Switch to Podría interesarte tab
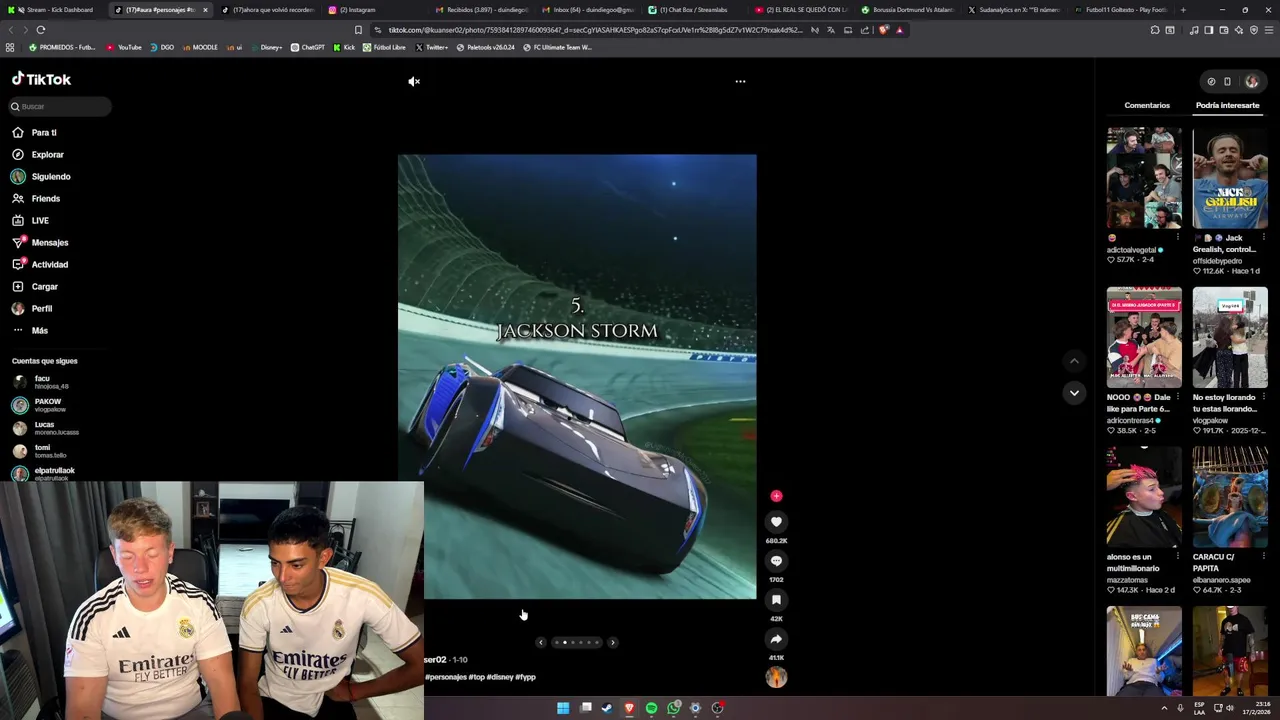1280x720 pixels. [1227, 105]
